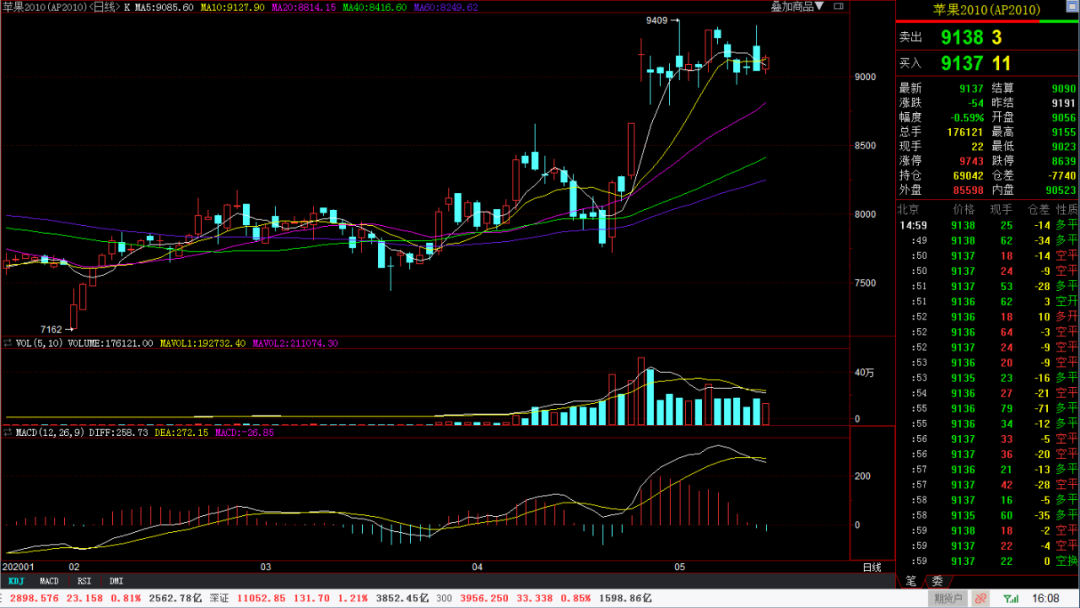1080x608 pixels.
Task: Click the 总手 total volume 176121
Action: click(x=965, y=132)
